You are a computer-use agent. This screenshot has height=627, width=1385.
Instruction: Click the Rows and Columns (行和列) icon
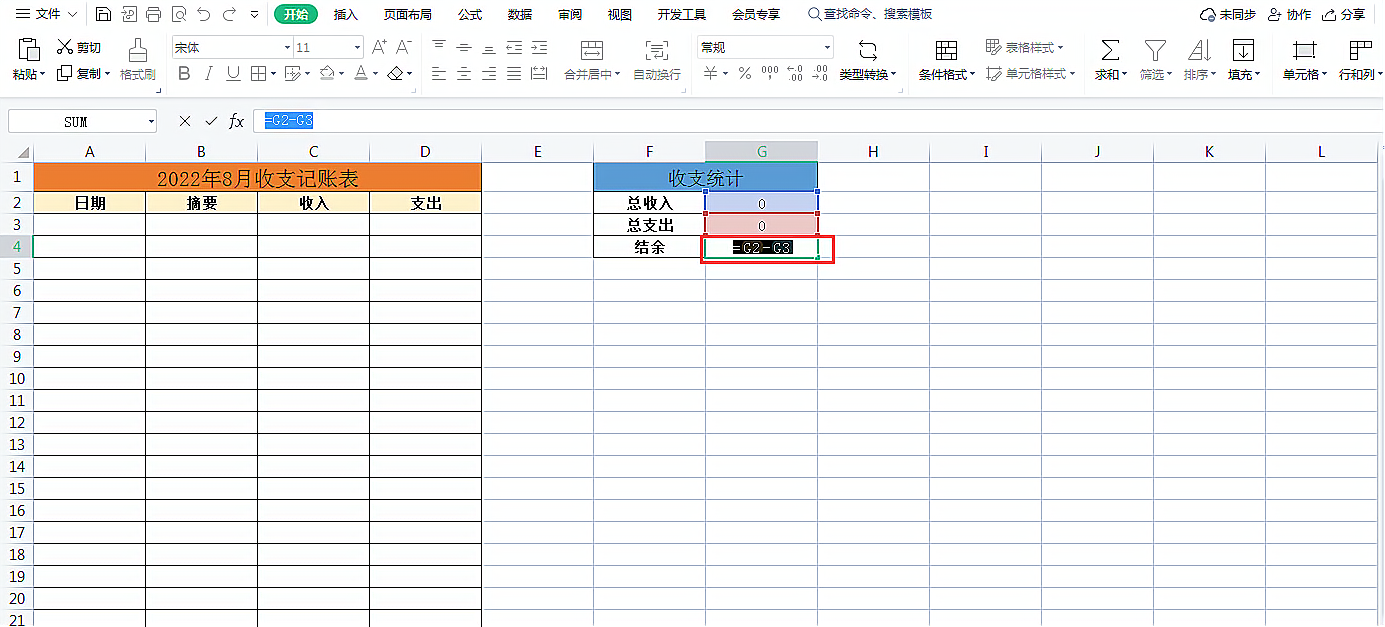pos(1360,50)
